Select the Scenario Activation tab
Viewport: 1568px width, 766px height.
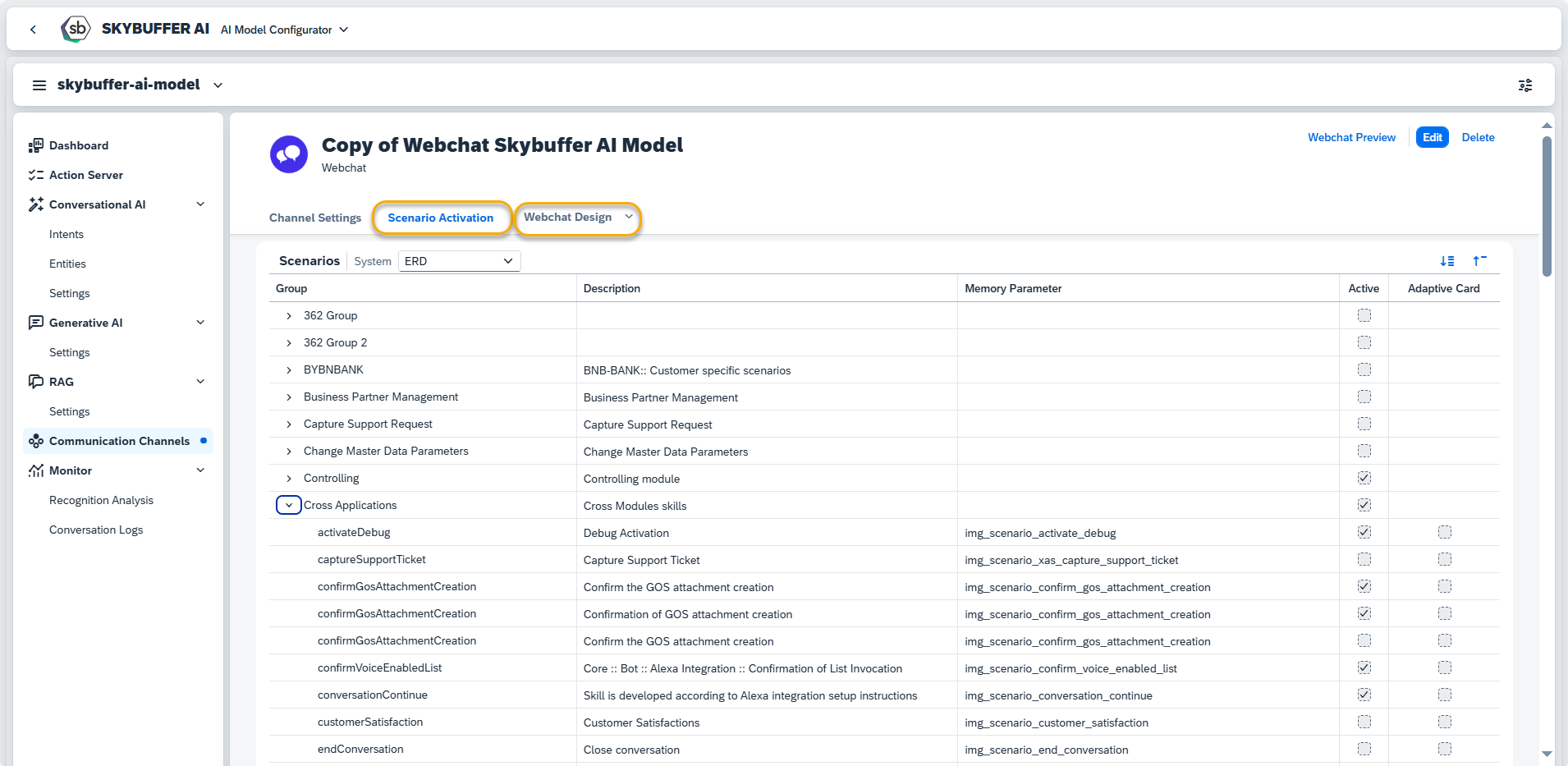pos(441,218)
